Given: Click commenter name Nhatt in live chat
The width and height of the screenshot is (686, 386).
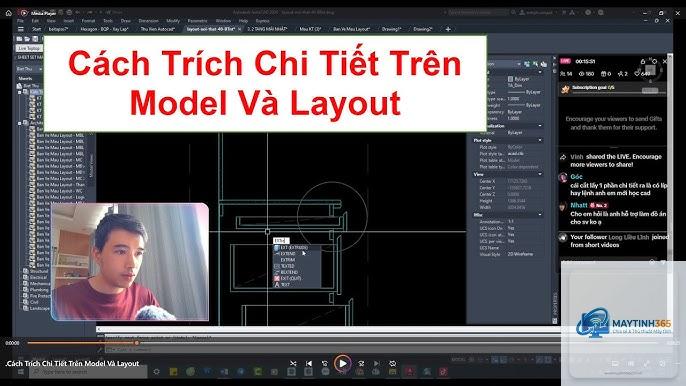Looking at the screenshot, I should (578, 205).
